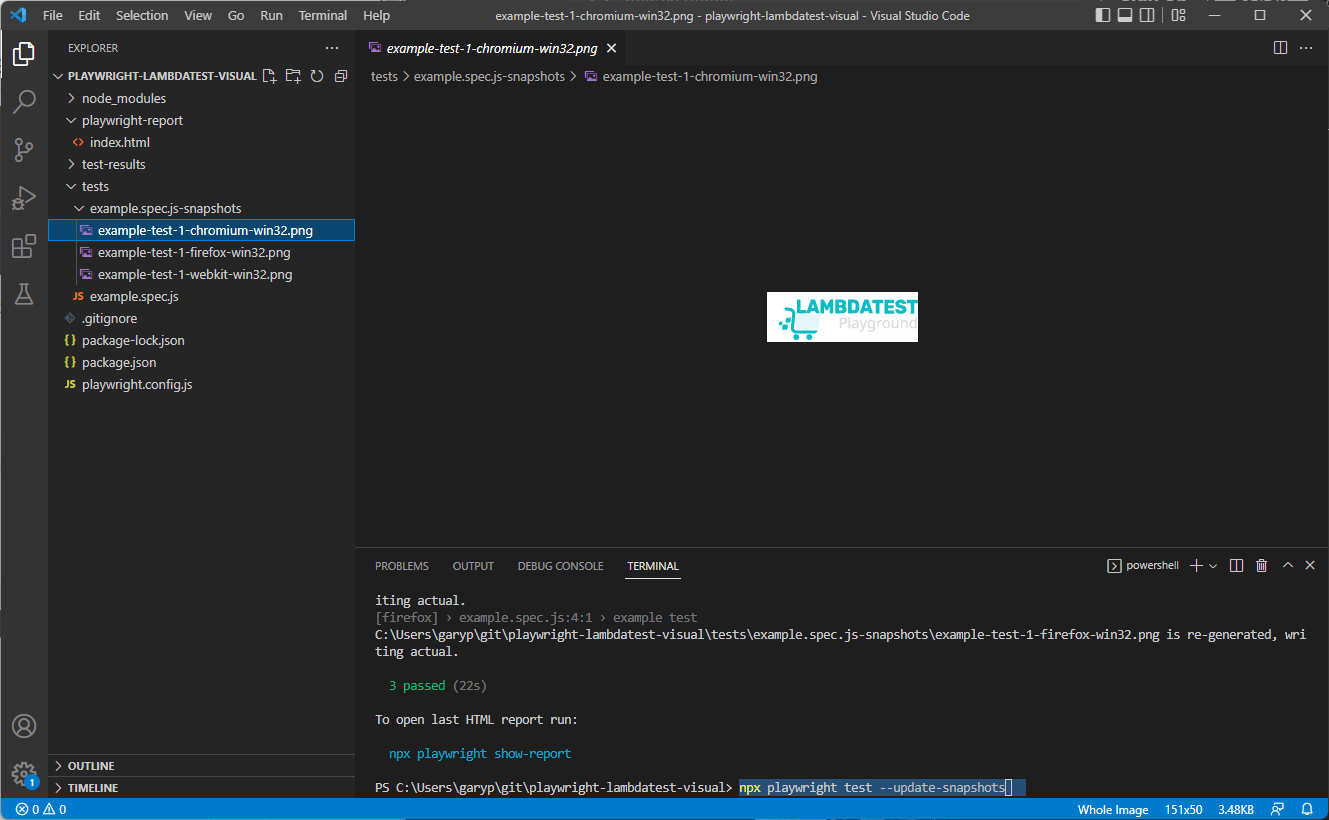The width and height of the screenshot is (1329, 820).
Task: Switch to the OUTPUT tab
Action: tap(472, 565)
